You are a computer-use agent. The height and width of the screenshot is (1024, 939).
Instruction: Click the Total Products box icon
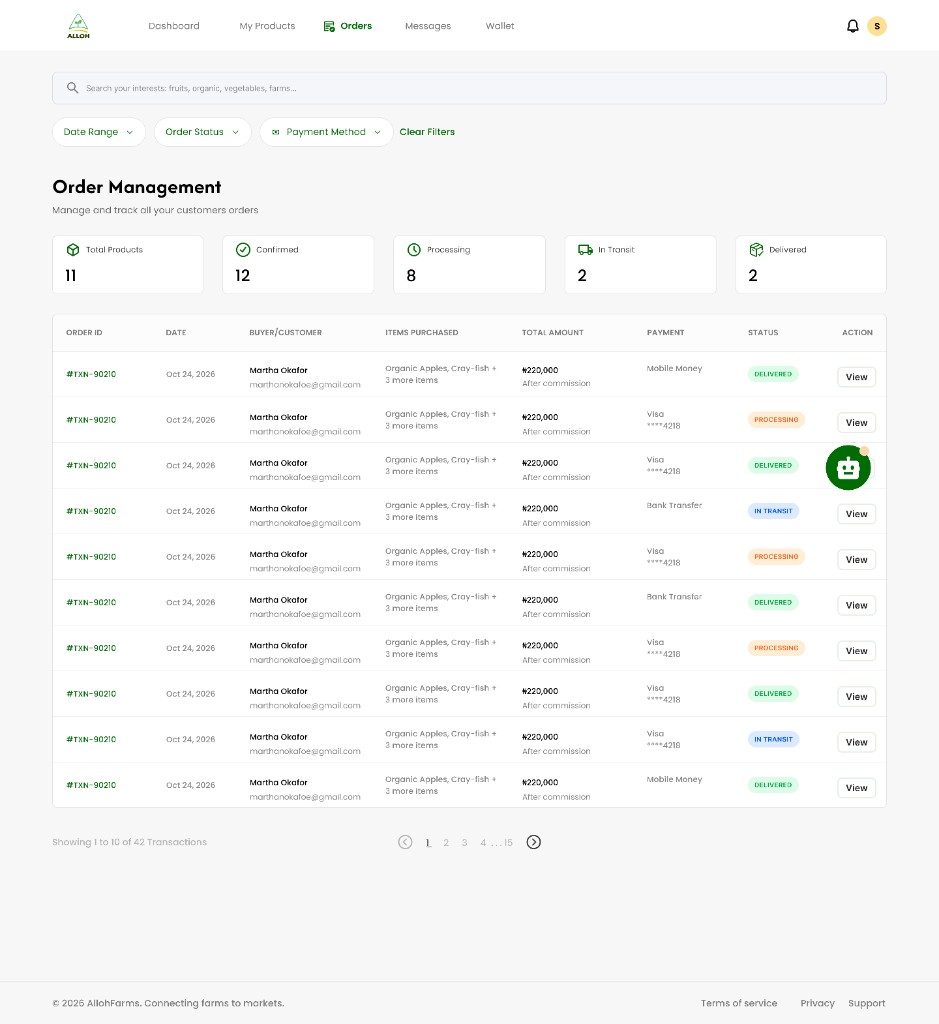(x=73, y=249)
